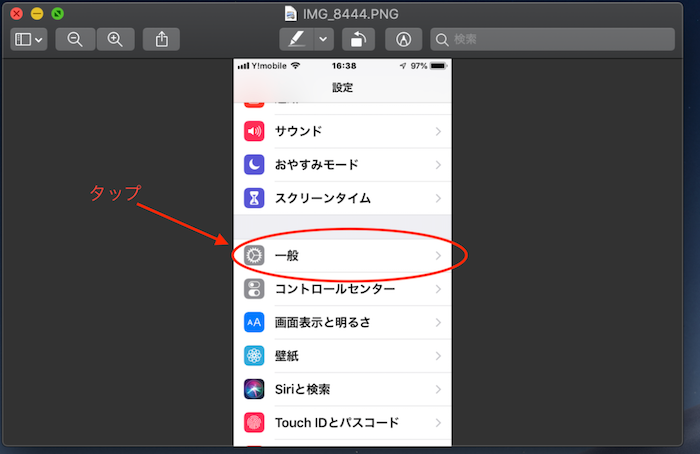Click the おやすみモード moon icon

[254, 165]
